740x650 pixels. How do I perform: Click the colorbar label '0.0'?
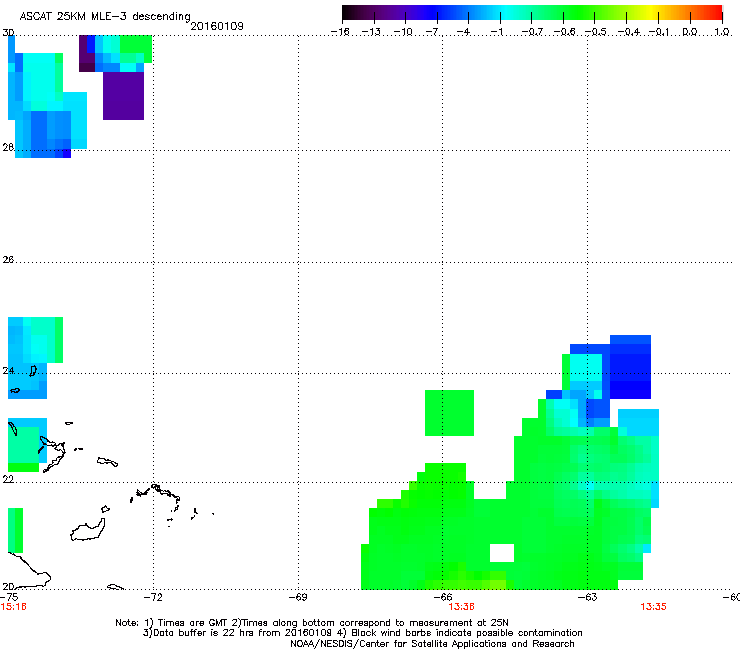coord(690,32)
